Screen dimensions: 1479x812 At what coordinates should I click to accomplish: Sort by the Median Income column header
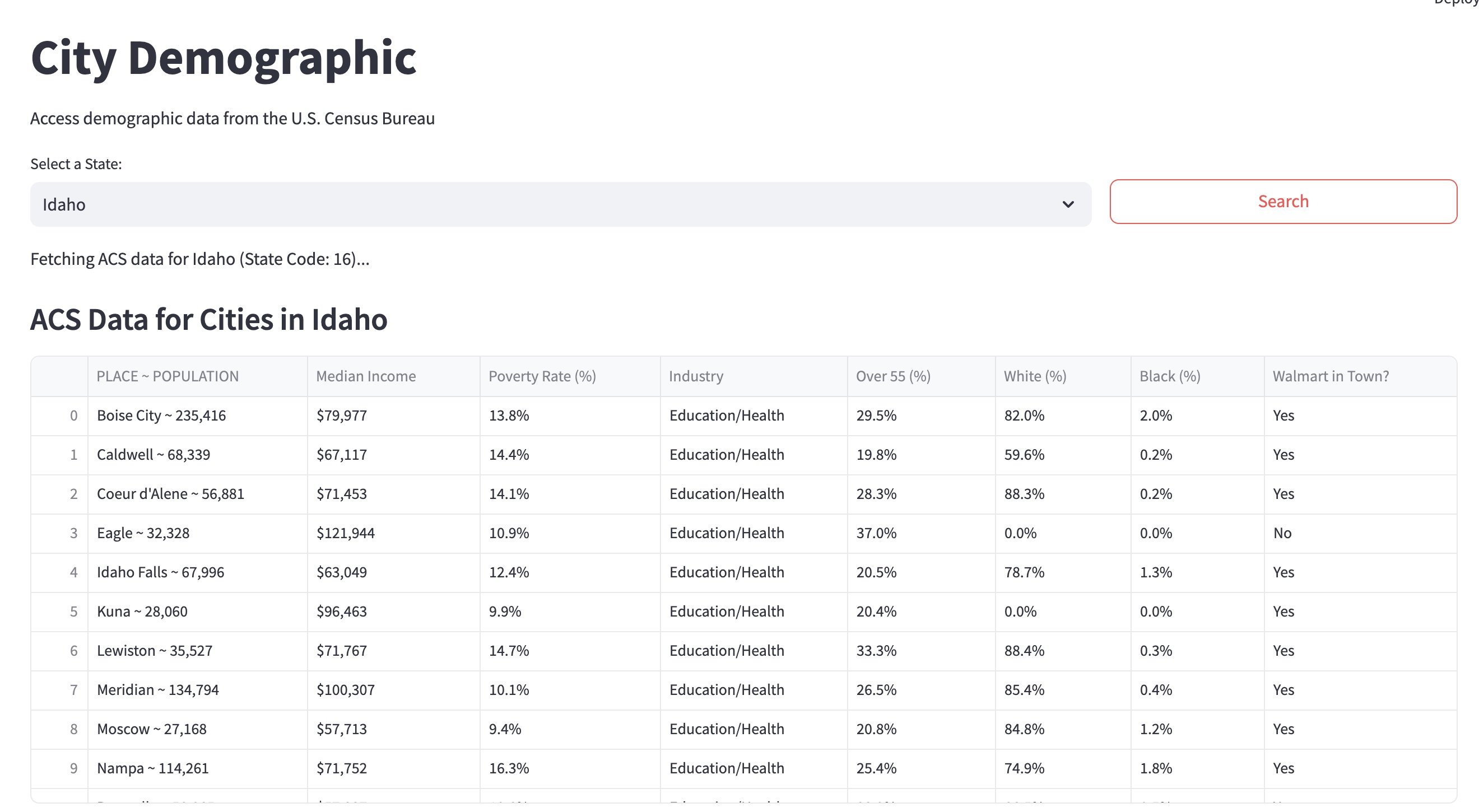coord(393,376)
